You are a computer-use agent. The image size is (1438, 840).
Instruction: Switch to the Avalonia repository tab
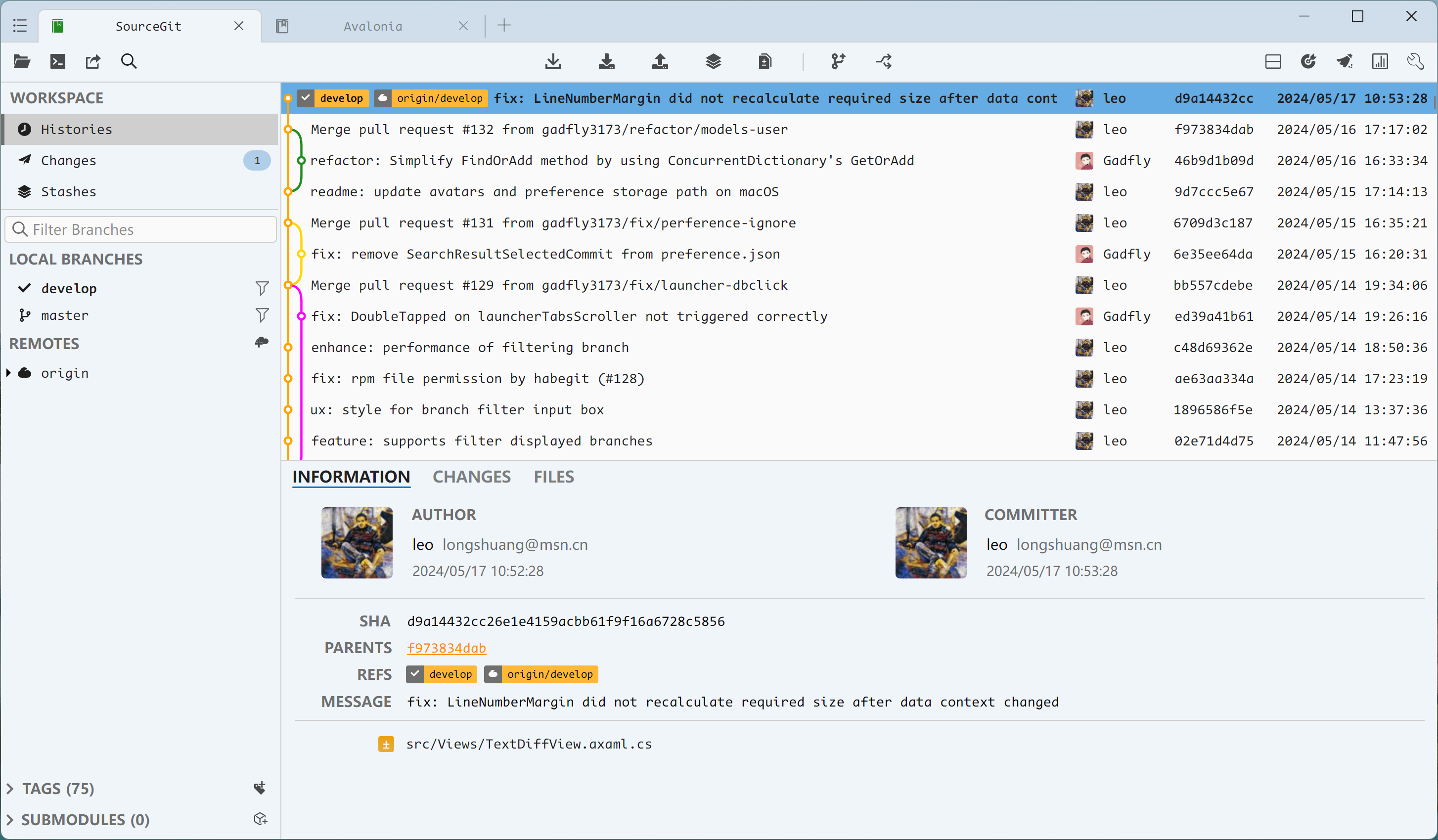click(372, 26)
